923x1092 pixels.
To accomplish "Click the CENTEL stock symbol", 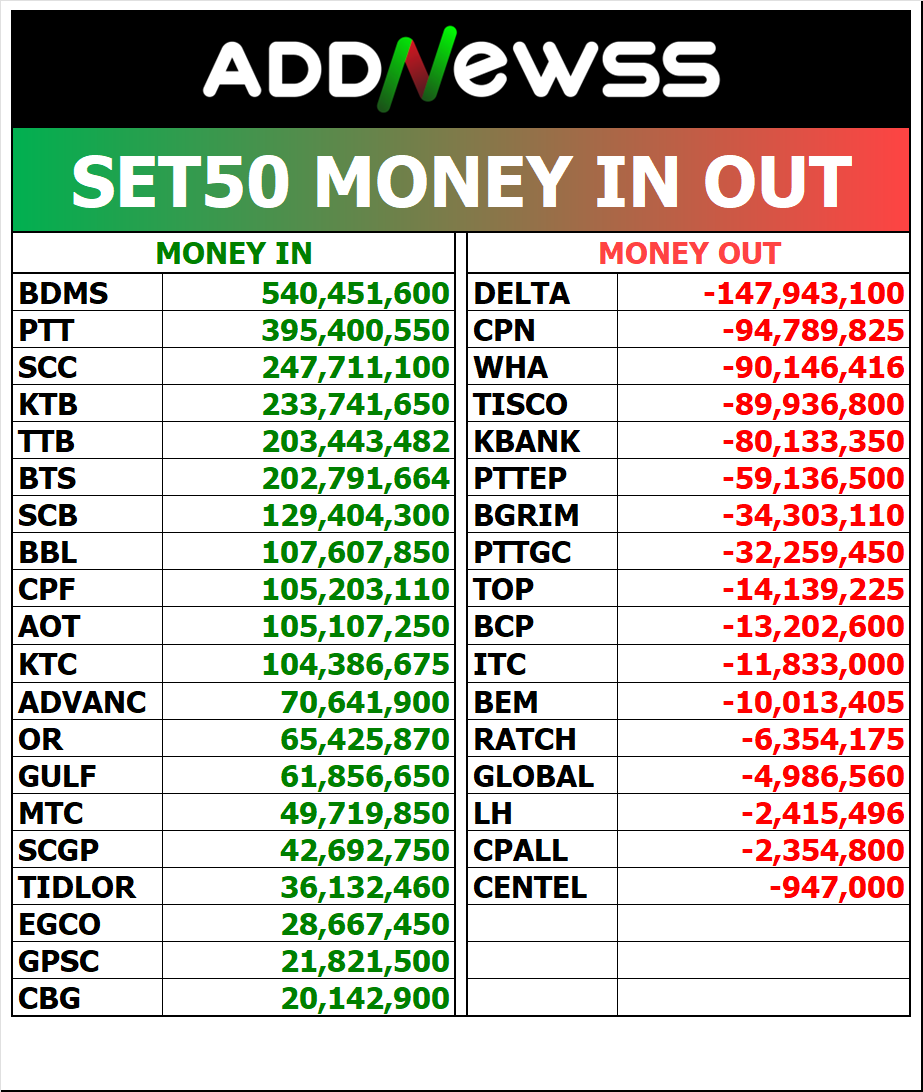I will (x=530, y=887).
